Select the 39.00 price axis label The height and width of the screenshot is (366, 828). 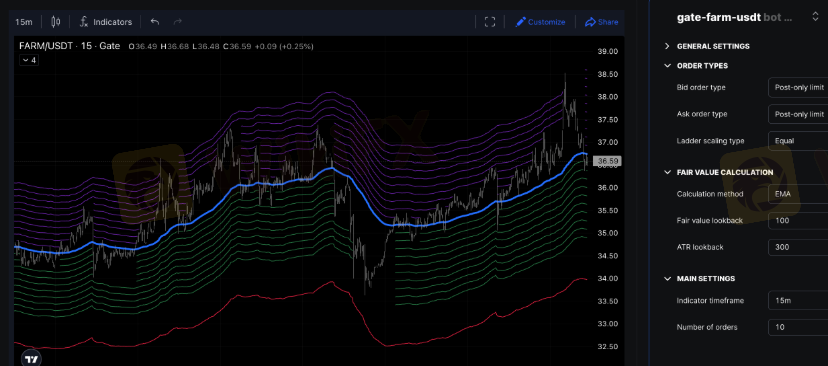[607, 51]
